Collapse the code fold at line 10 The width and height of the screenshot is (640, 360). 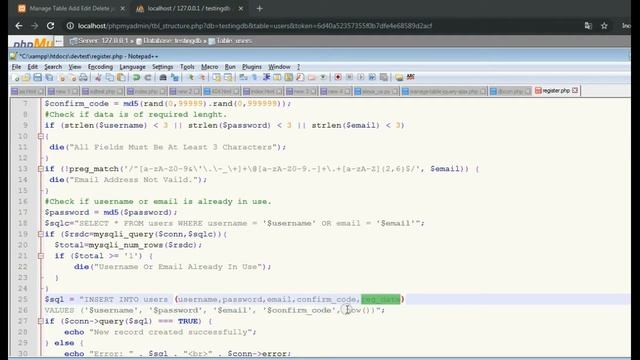[40, 136]
